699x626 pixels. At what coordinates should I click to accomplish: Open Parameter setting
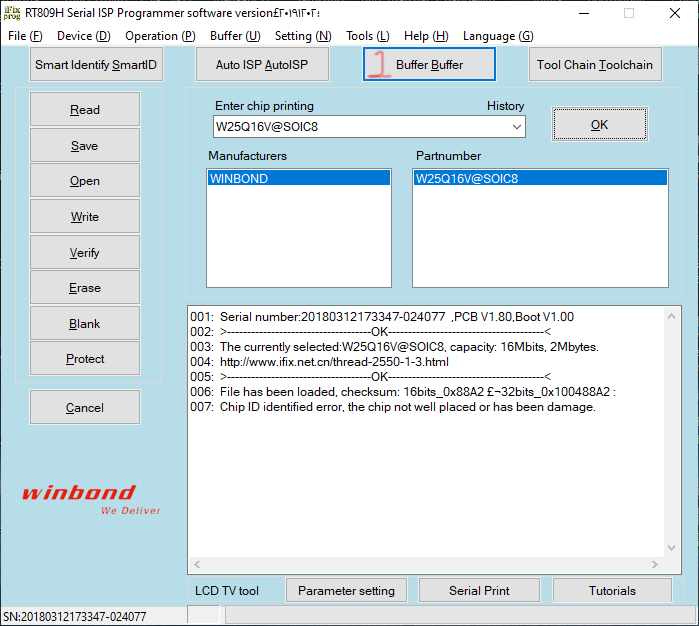pyautogui.click(x=346, y=590)
